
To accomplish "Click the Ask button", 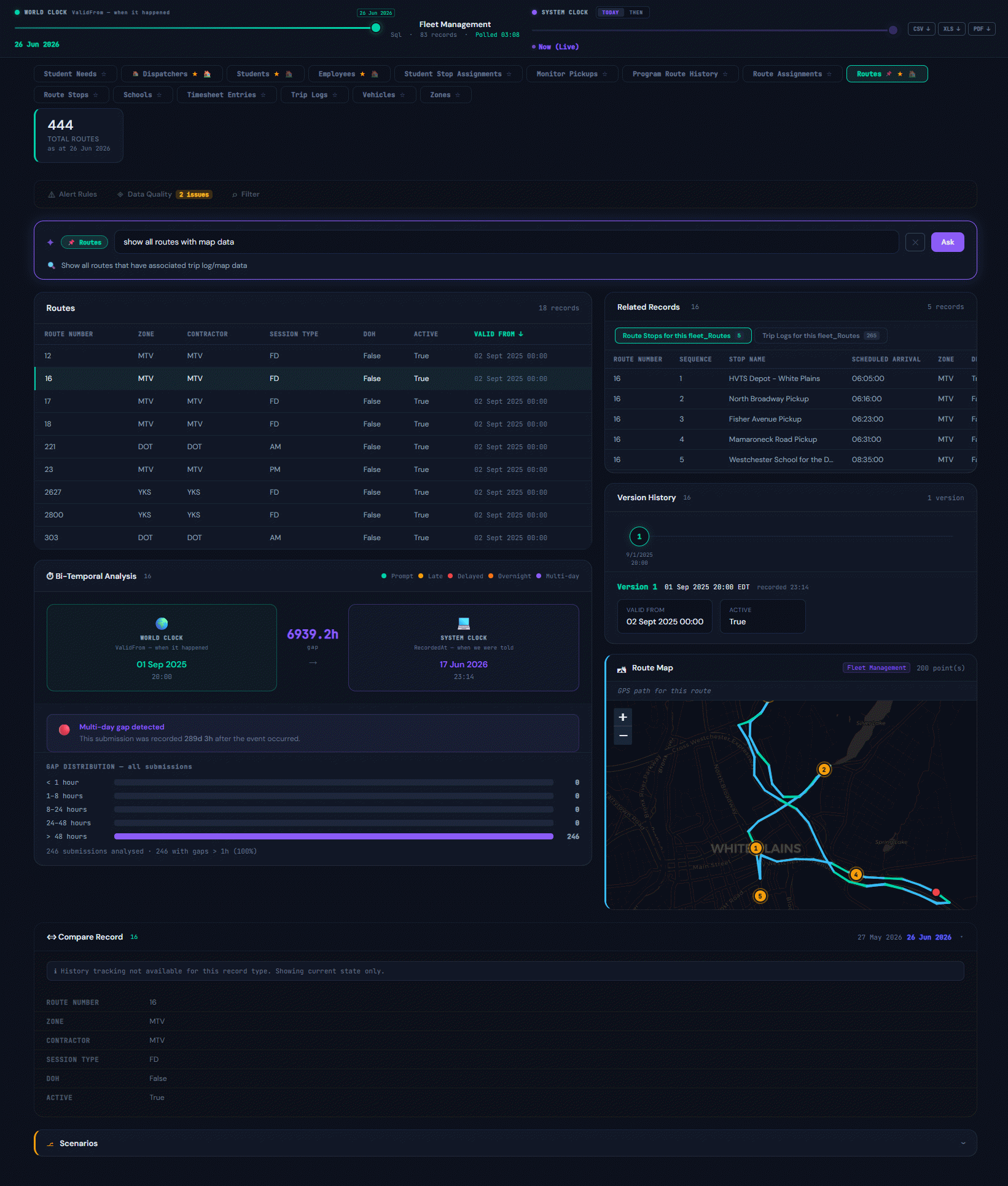I will tap(947, 243).
